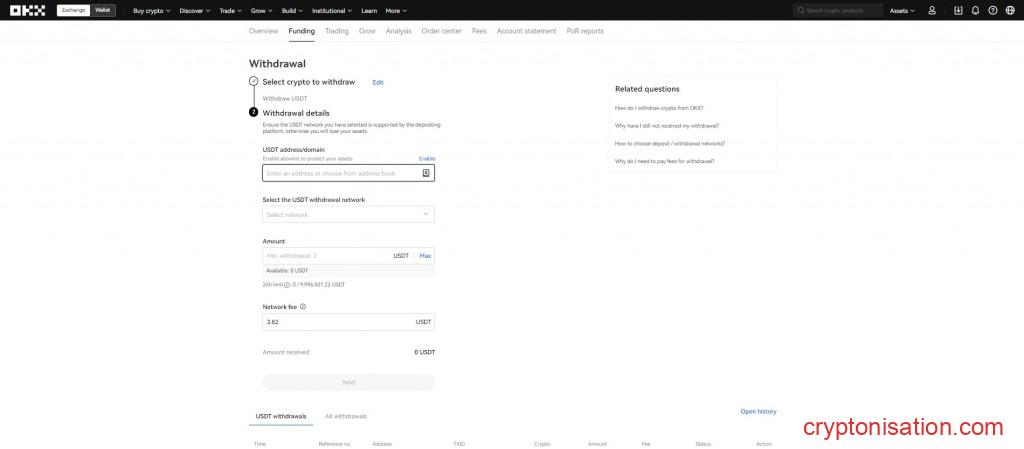This screenshot has width=1024, height=449.
Task: Switch to Wallet mode toggle
Action: (x=103, y=10)
